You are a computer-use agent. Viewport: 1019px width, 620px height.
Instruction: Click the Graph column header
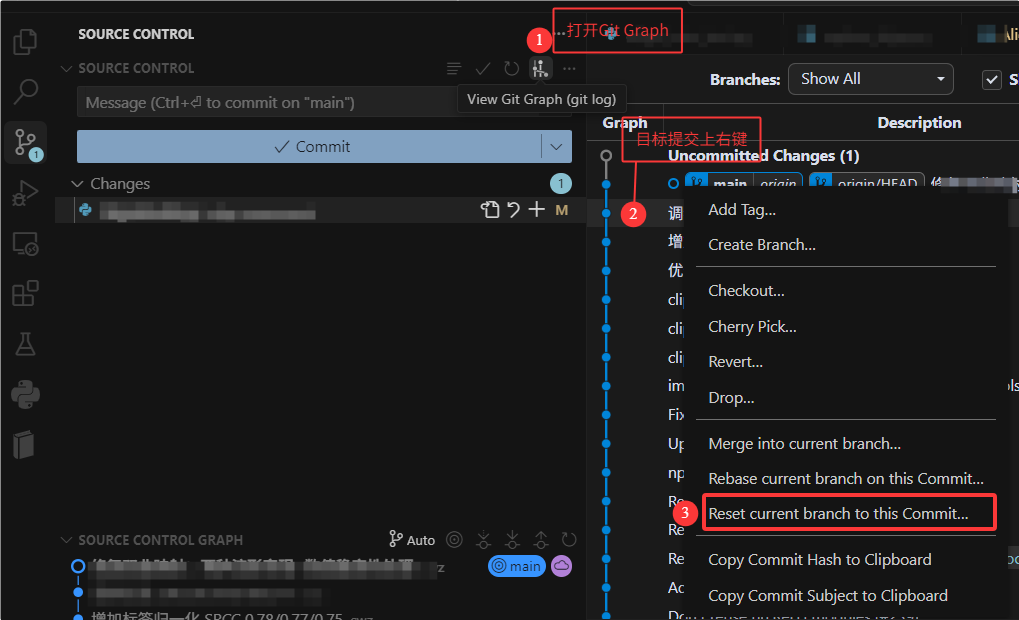click(625, 123)
